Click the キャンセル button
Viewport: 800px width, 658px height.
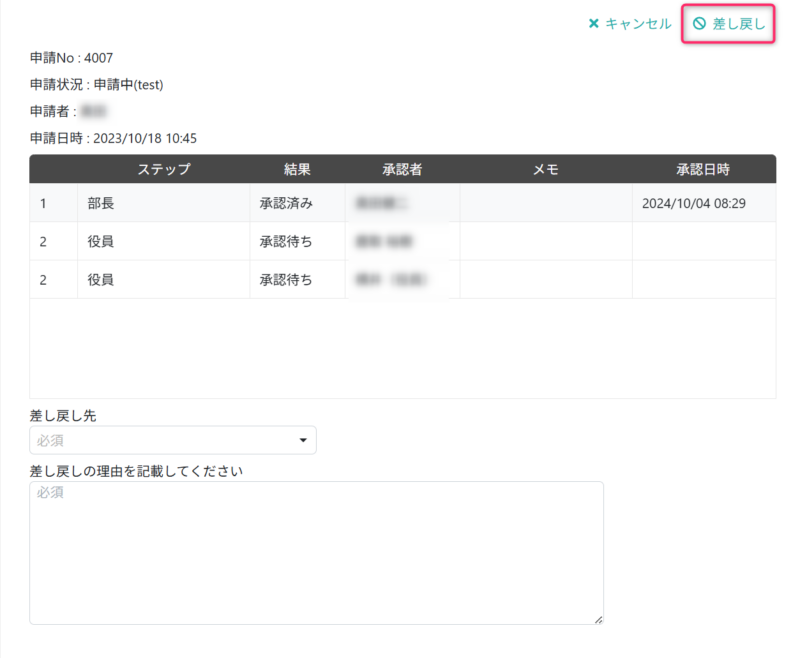tap(630, 23)
